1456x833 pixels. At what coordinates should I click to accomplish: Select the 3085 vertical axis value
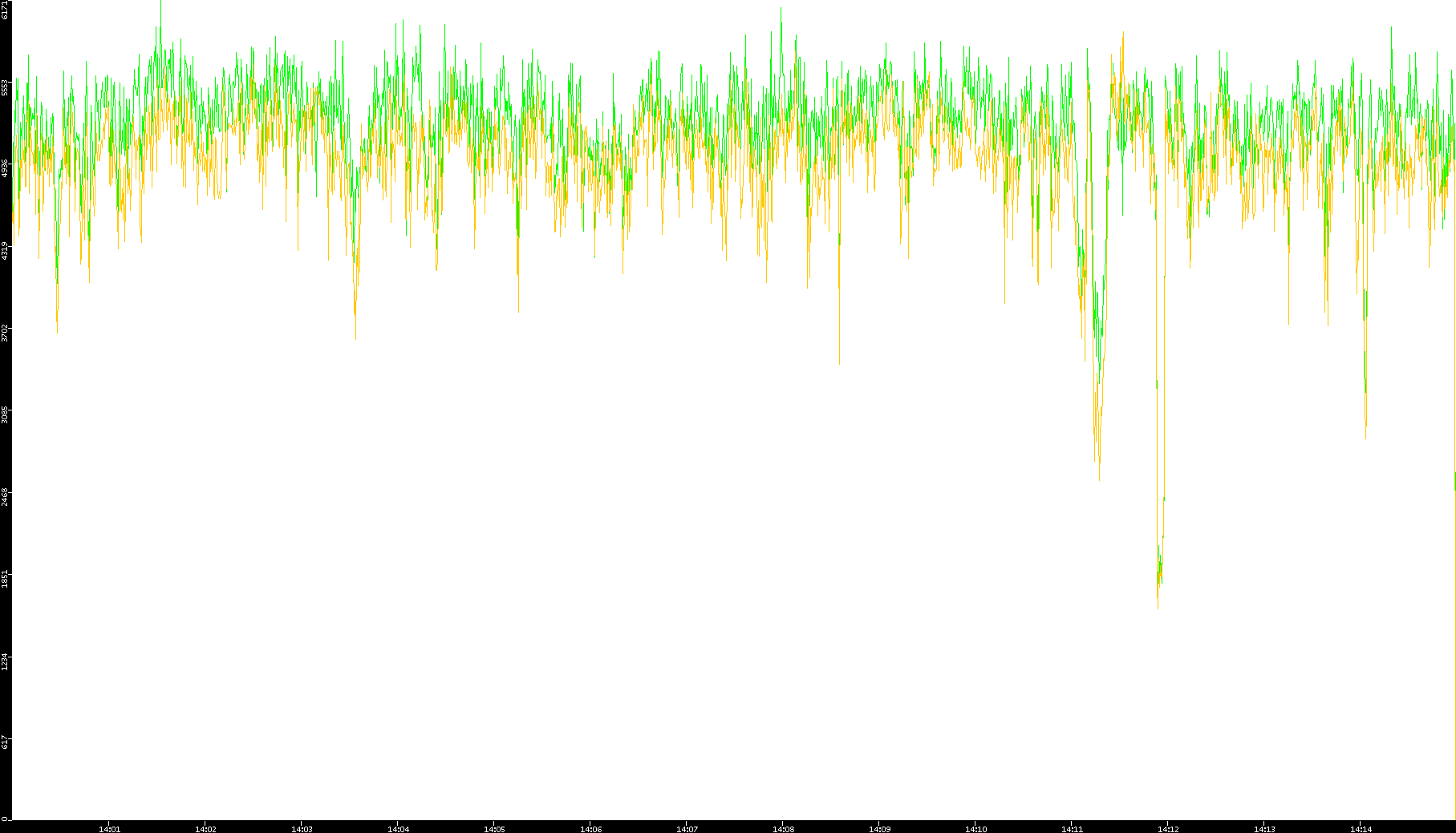(x=6, y=416)
